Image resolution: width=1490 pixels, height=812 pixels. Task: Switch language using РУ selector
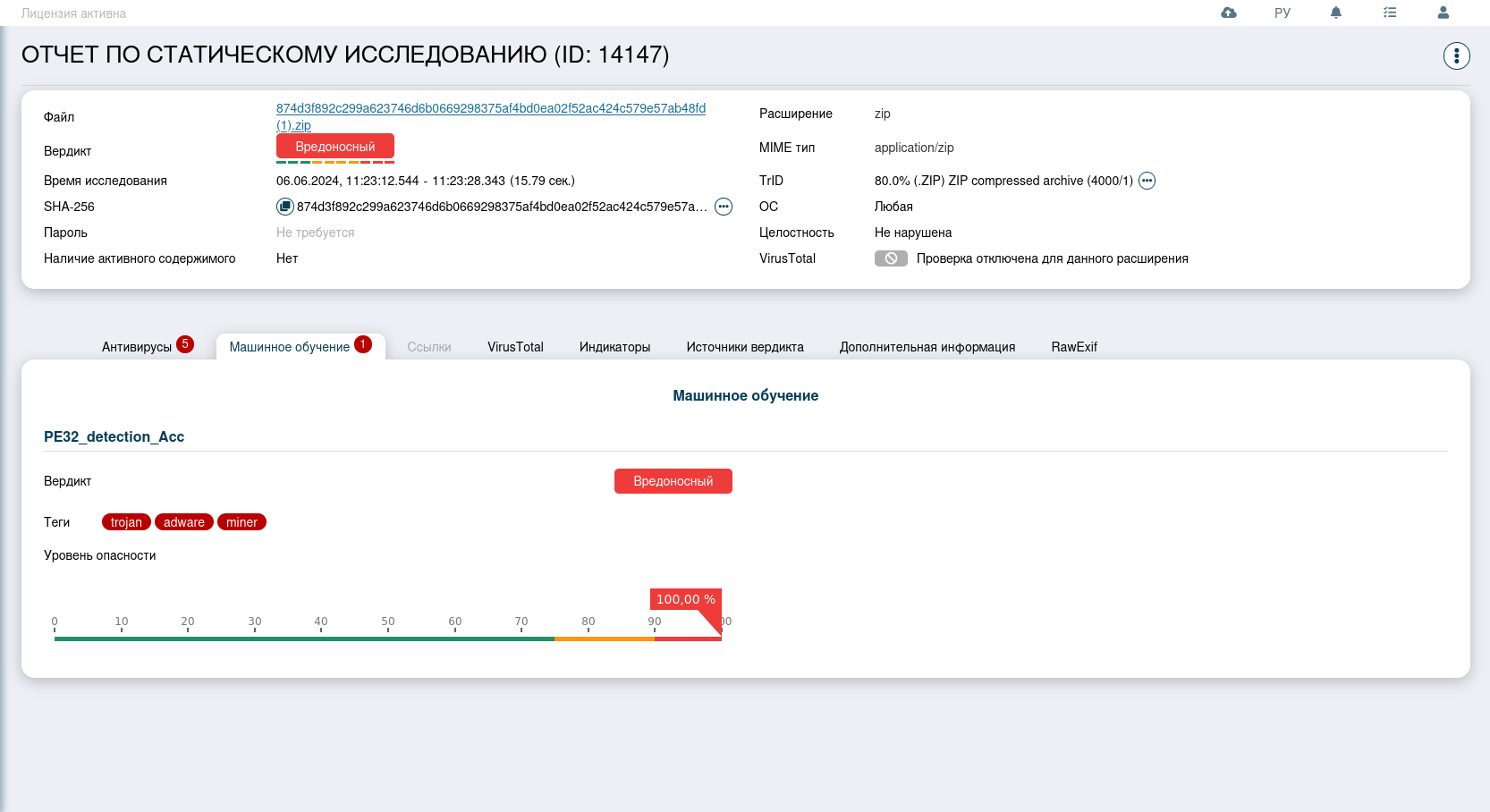1282,13
